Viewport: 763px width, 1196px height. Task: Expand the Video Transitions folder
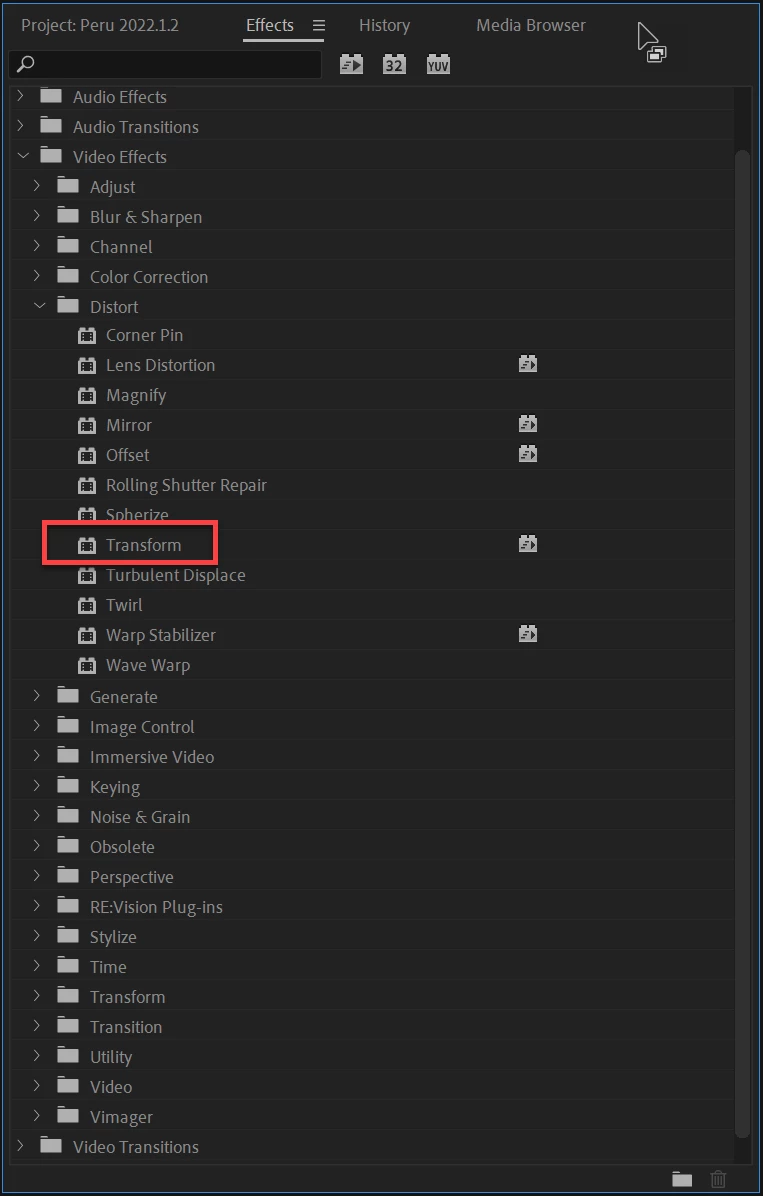(21, 1146)
